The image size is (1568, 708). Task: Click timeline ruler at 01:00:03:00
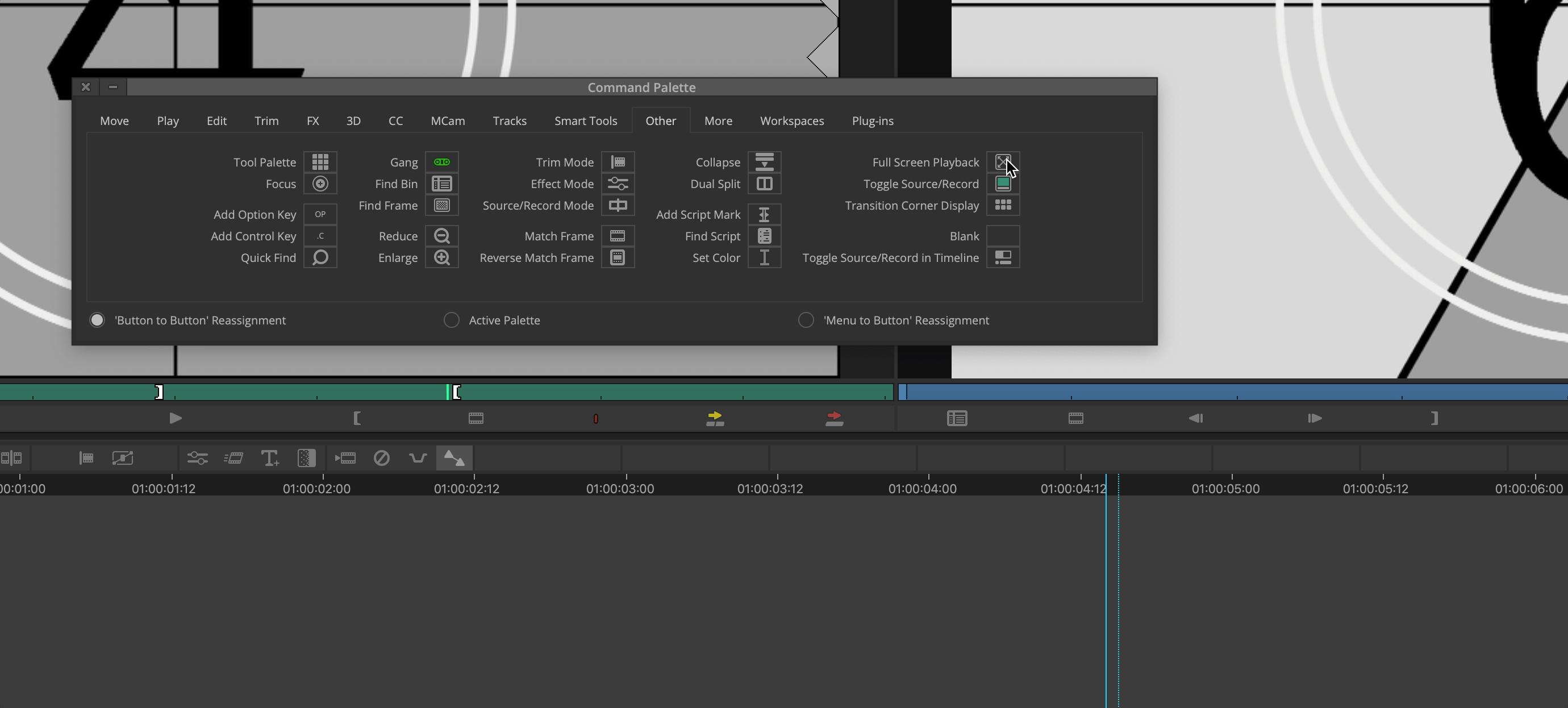point(626,485)
